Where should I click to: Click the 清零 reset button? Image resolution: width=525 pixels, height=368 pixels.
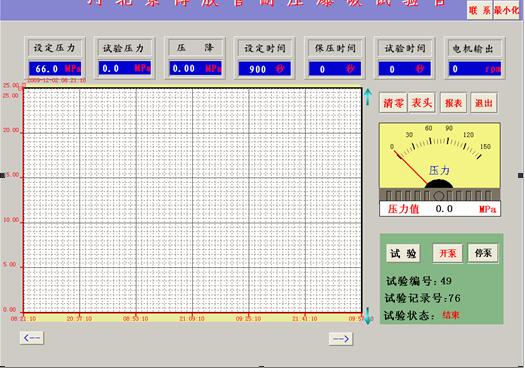coord(393,103)
